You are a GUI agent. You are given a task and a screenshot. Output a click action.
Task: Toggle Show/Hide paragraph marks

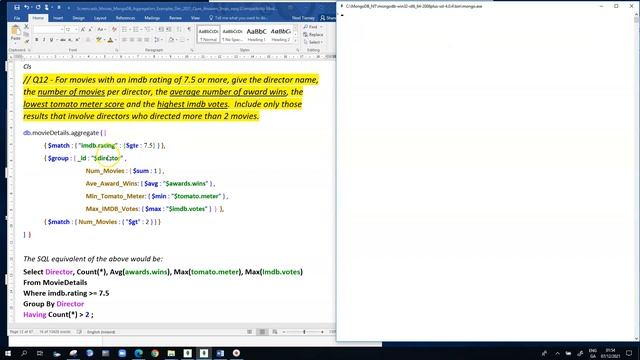tap(189, 29)
